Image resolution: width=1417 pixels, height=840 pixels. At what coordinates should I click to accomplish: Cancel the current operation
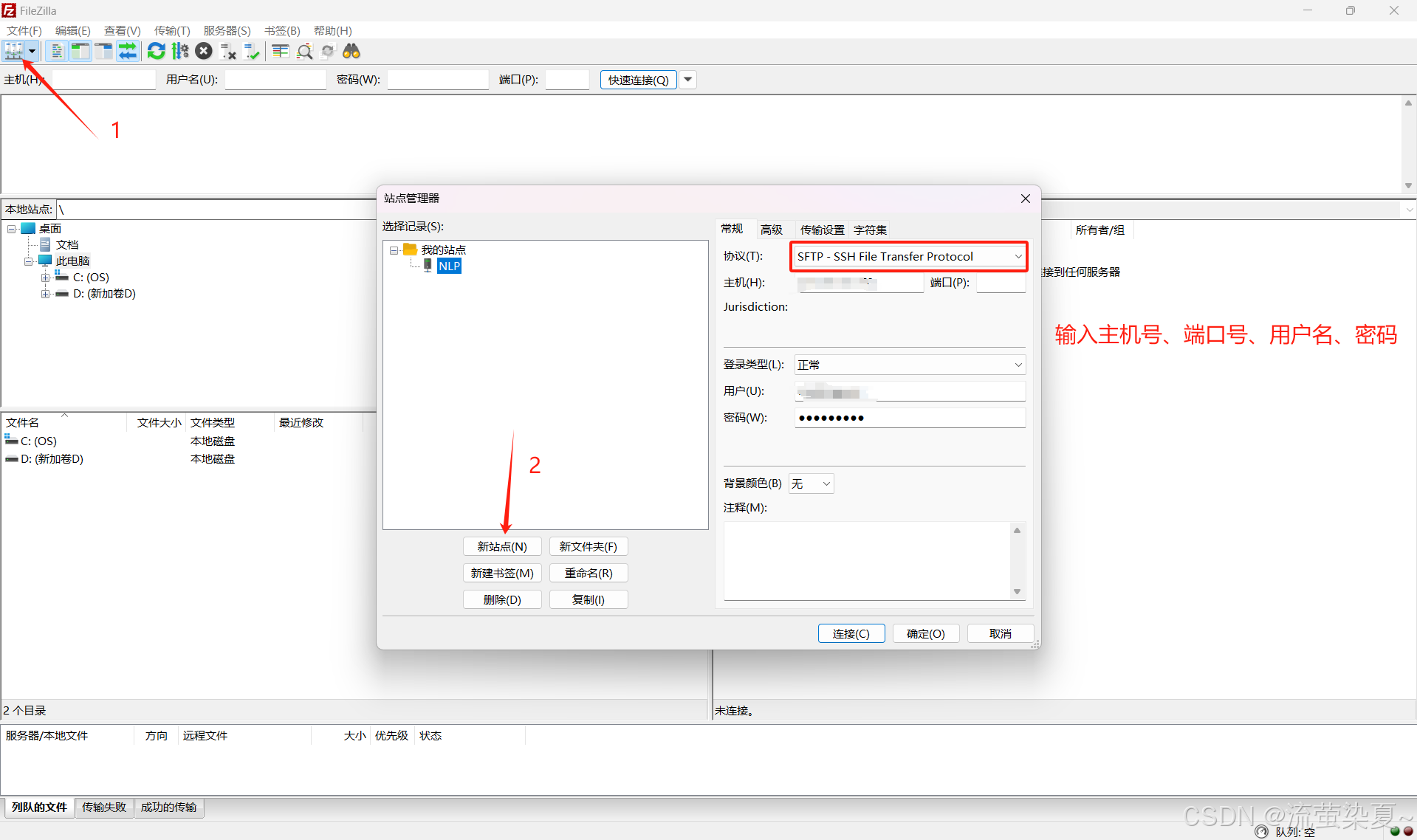point(204,51)
